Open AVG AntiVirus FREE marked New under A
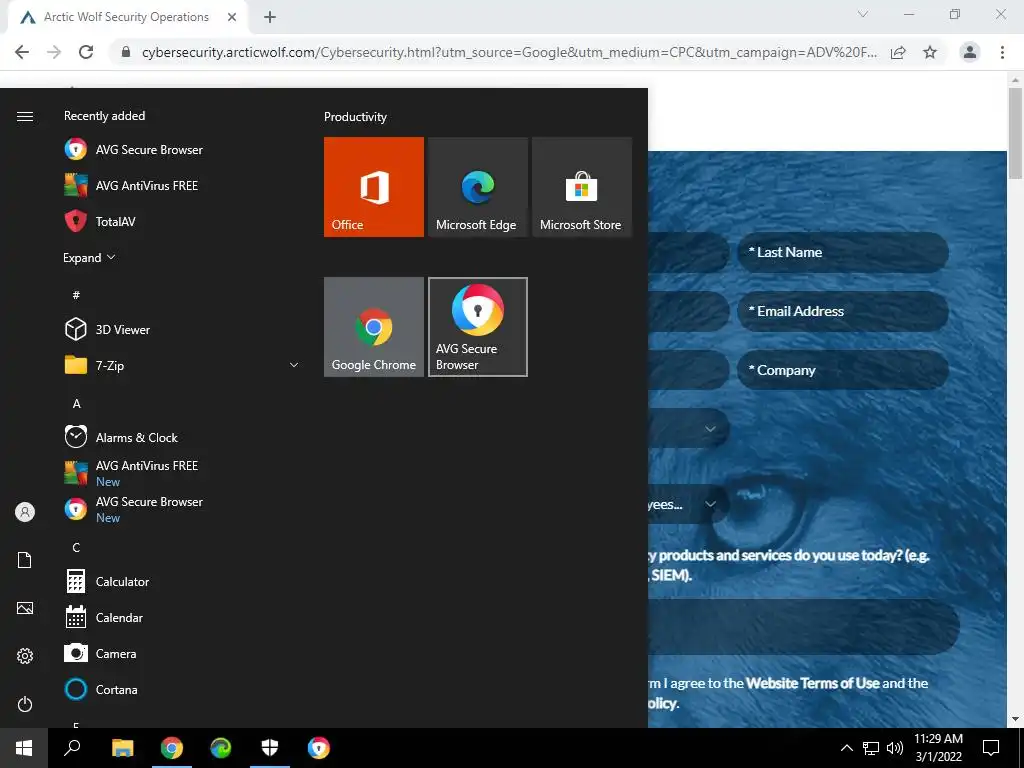This screenshot has height=768, width=1024. (x=131, y=473)
